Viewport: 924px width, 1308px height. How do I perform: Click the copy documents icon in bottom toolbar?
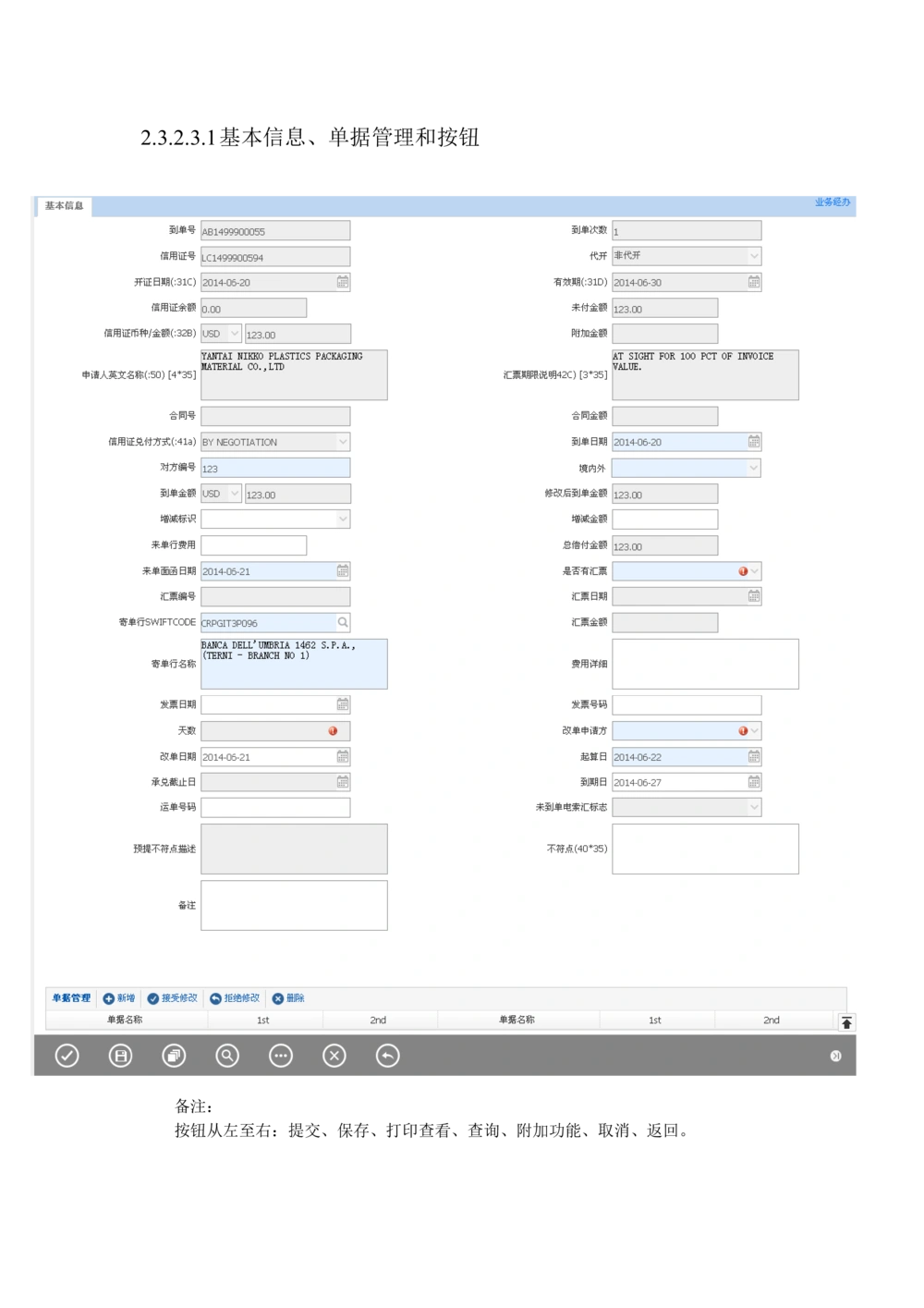174,1055
